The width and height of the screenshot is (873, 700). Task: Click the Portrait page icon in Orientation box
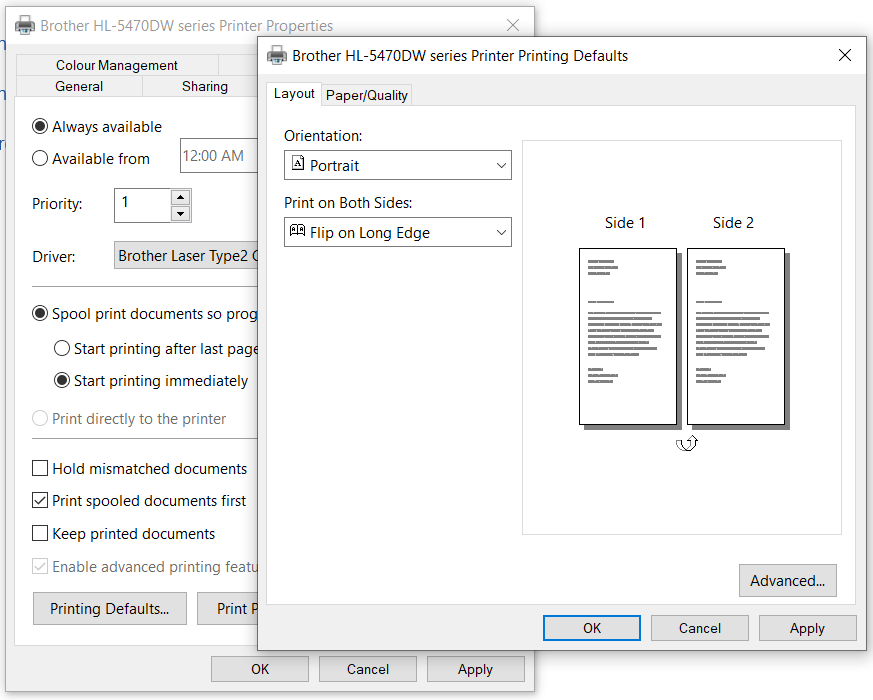coord(298,164)
